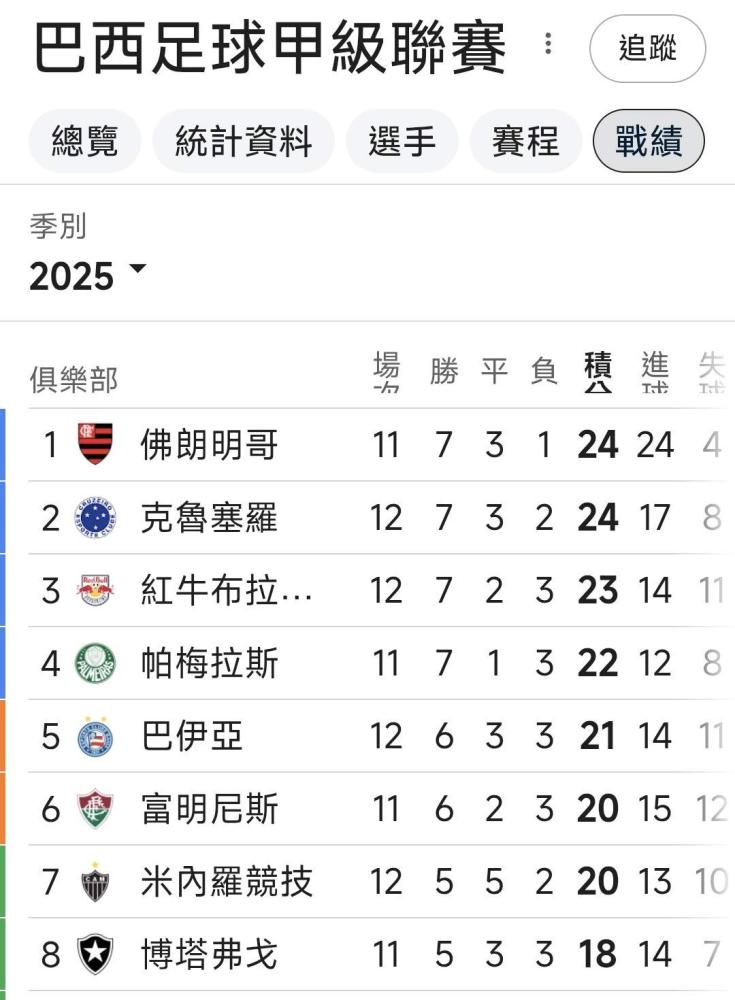Switch to the 總覽 tab

pos(85,141)
